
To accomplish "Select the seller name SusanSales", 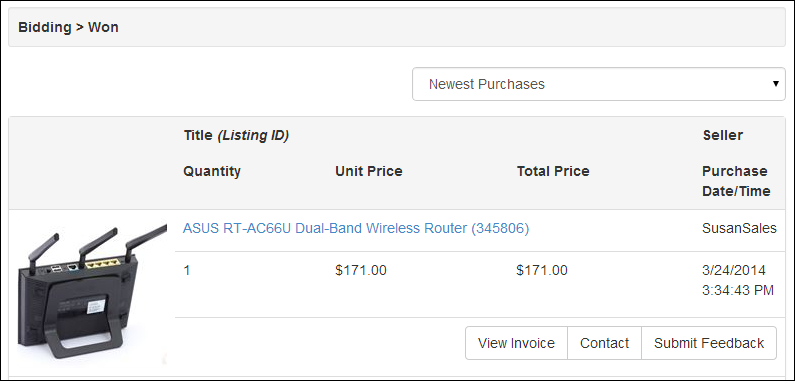I will (739, 229).
